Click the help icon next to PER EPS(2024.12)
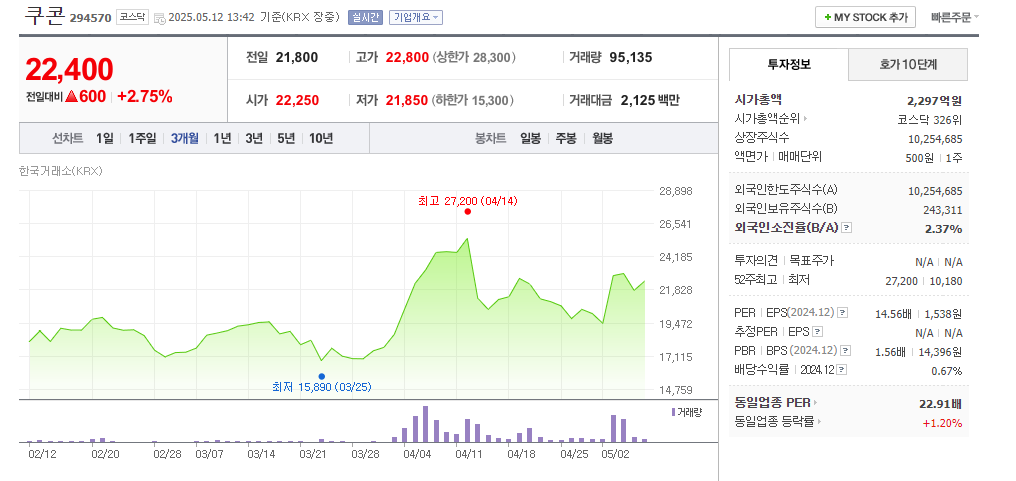The width and height of the screenshot is (1016, 481). click(x=842, y=313)
